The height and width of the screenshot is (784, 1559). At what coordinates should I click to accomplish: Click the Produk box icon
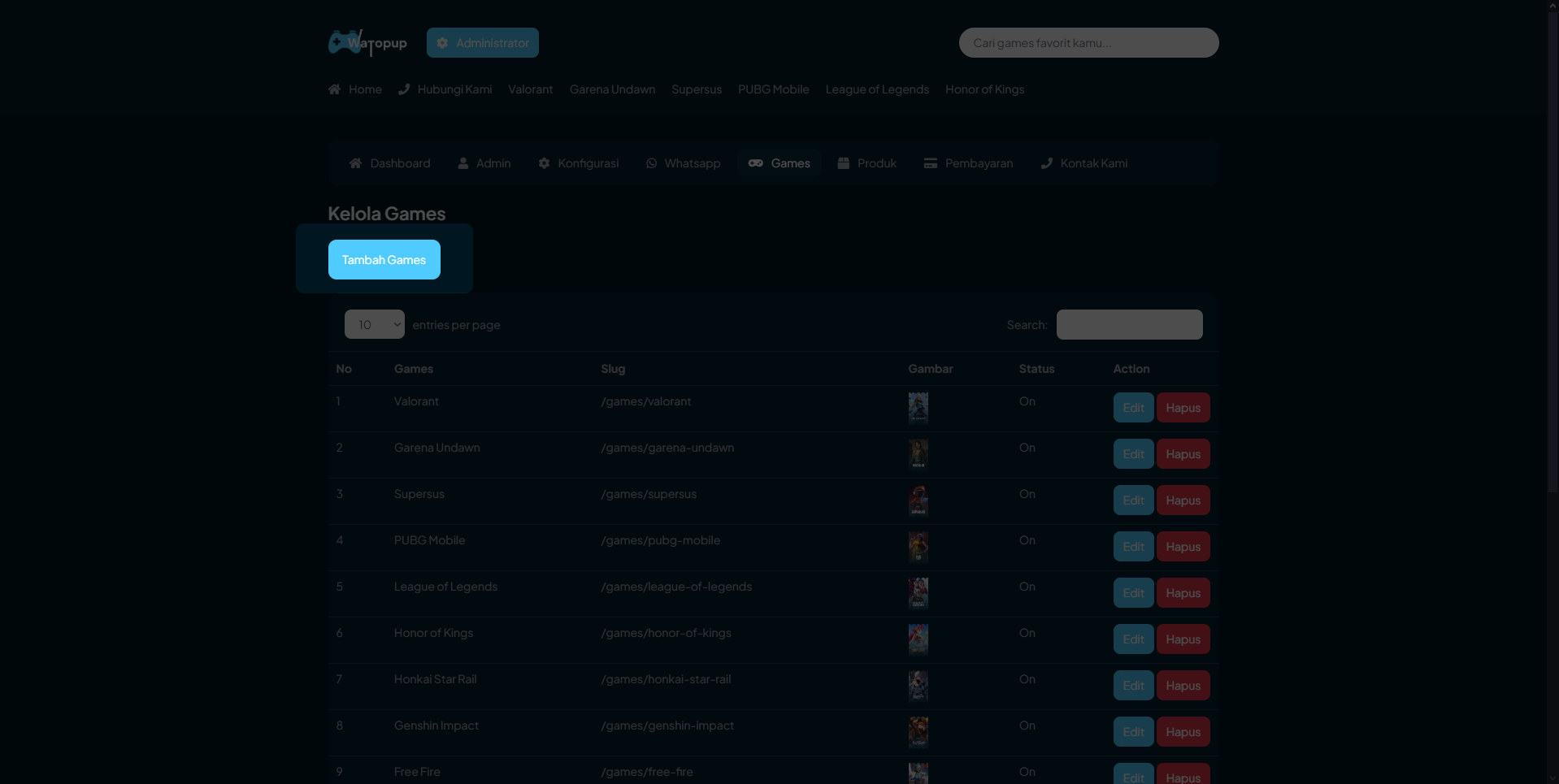844,163
